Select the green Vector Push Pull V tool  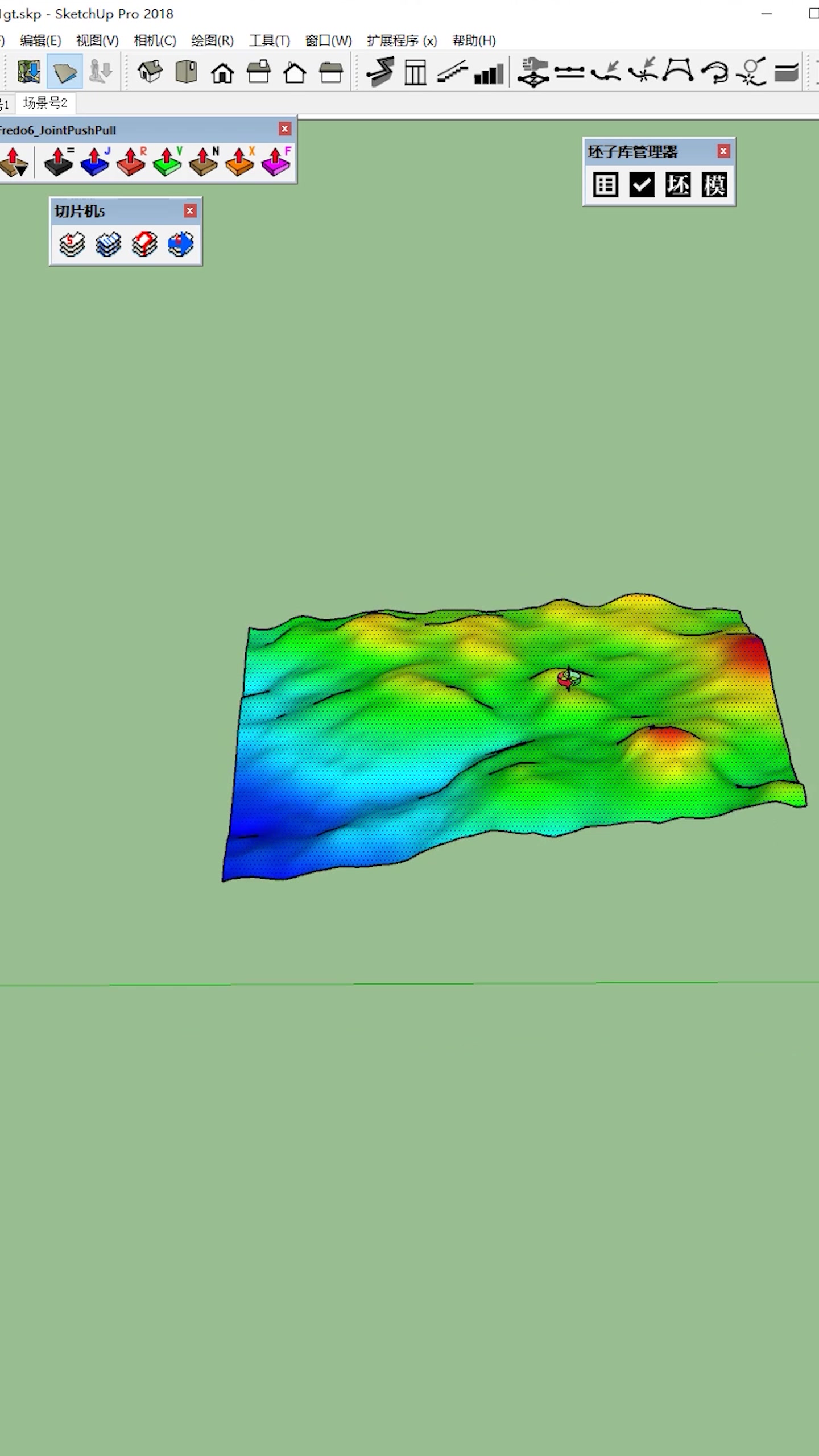(167, 162)
